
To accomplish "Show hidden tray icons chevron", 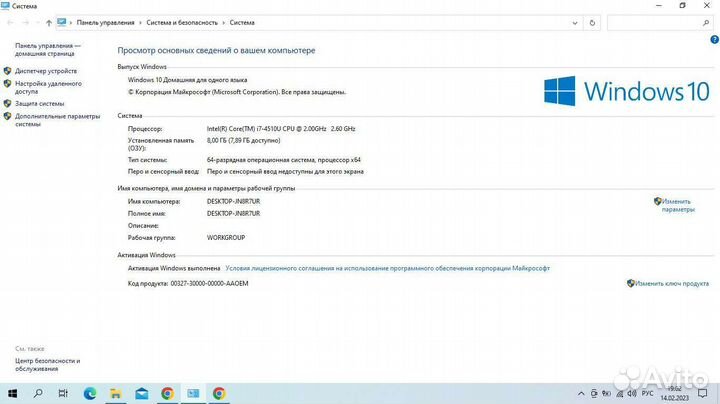I will coord(581,393).
